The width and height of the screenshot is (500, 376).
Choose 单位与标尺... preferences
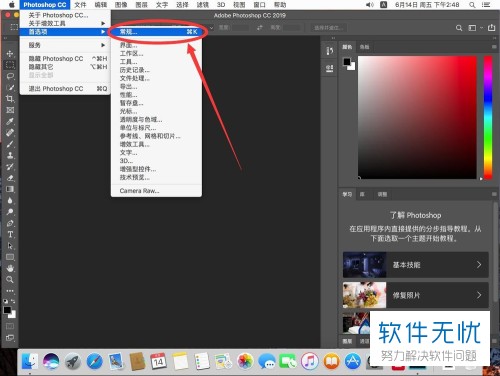(156, 128)
